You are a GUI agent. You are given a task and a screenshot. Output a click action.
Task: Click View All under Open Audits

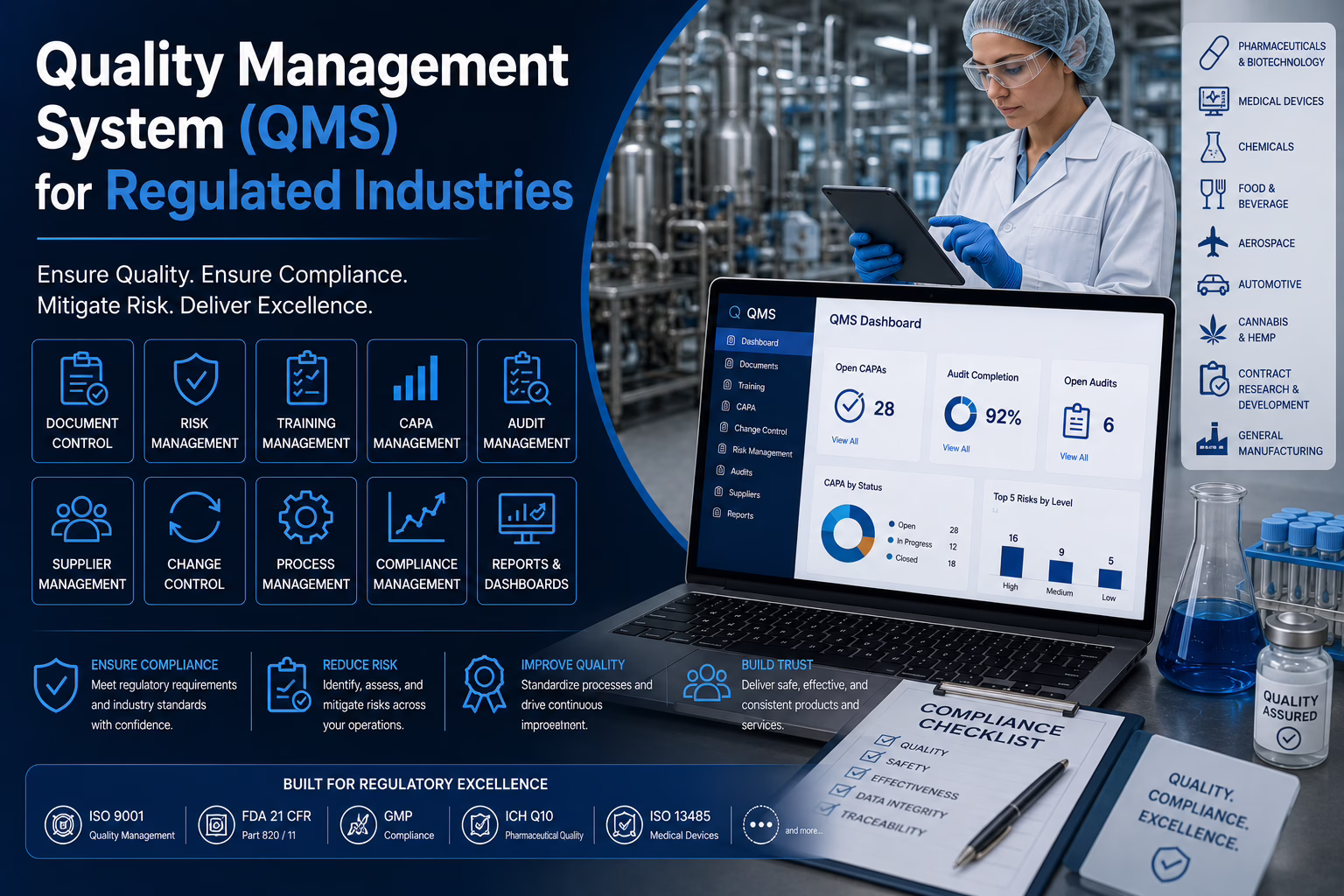click(x=1074, y=457)
